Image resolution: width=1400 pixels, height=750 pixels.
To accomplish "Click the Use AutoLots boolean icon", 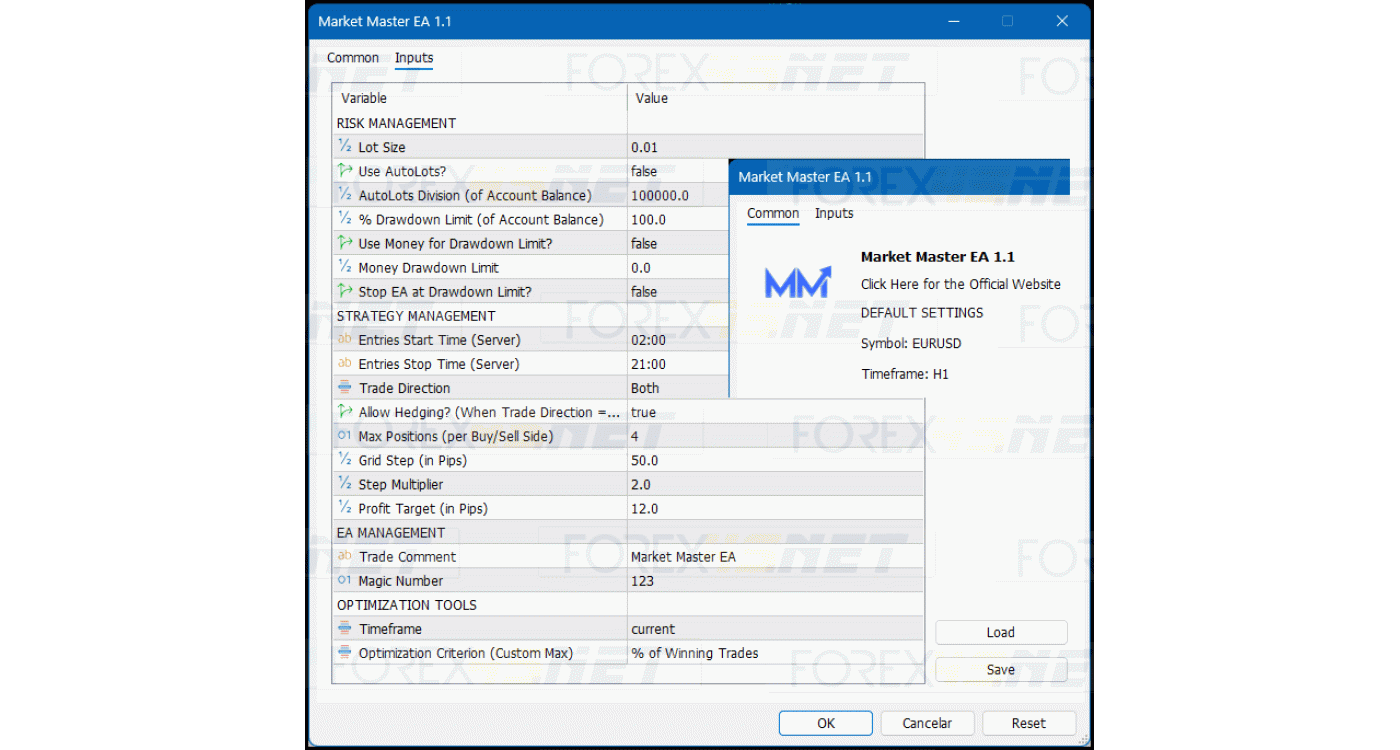I will point(344,171).
